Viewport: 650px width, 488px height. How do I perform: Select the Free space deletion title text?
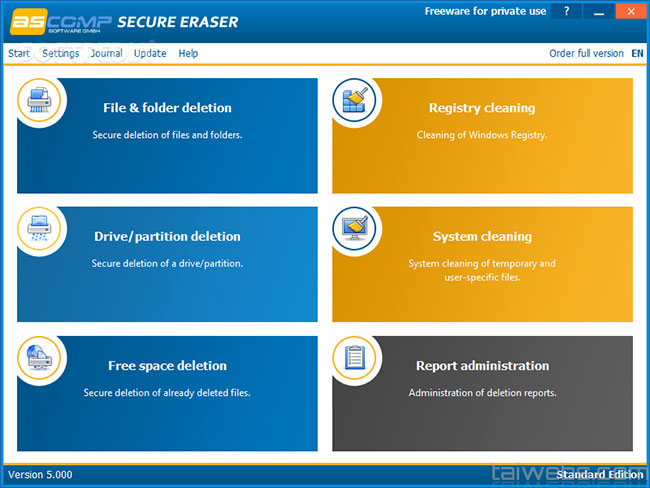click(x=167, y=366)
